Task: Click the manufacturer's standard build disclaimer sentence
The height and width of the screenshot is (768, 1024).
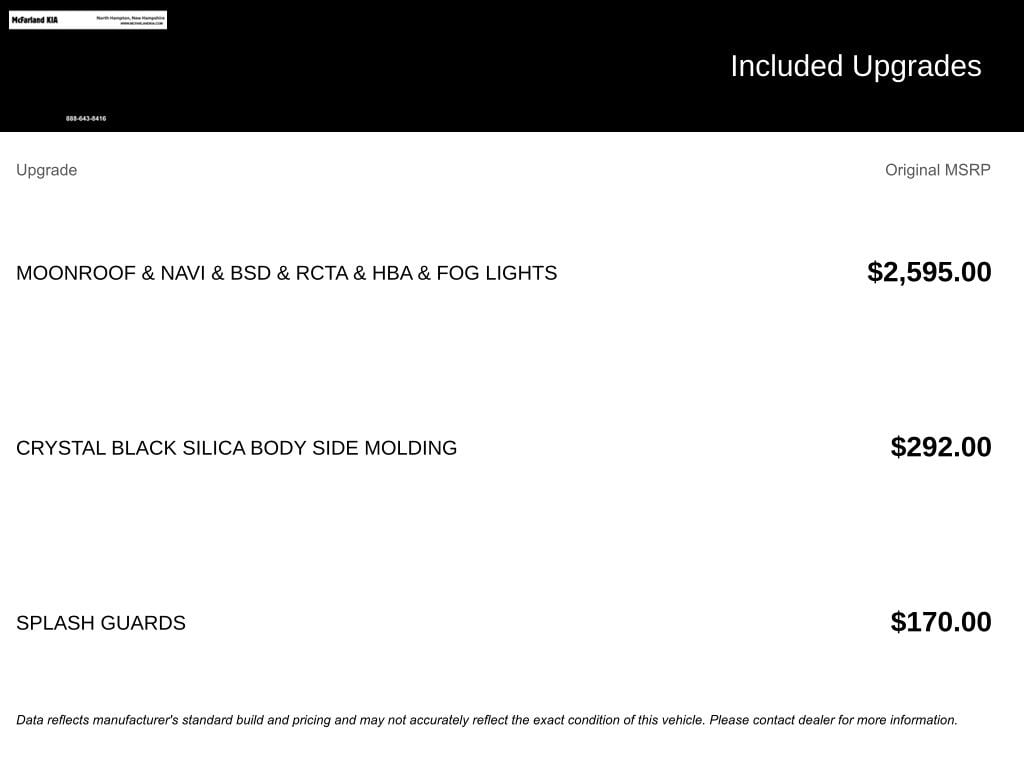Action: (360, 720)
